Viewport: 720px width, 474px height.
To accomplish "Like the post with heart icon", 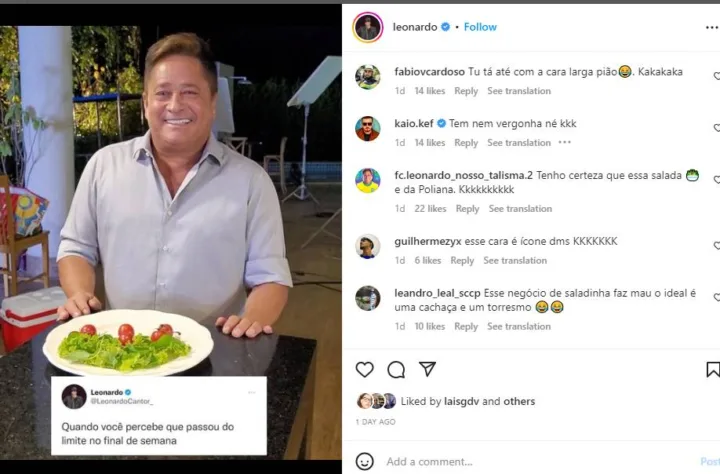I will pos(365,370).
